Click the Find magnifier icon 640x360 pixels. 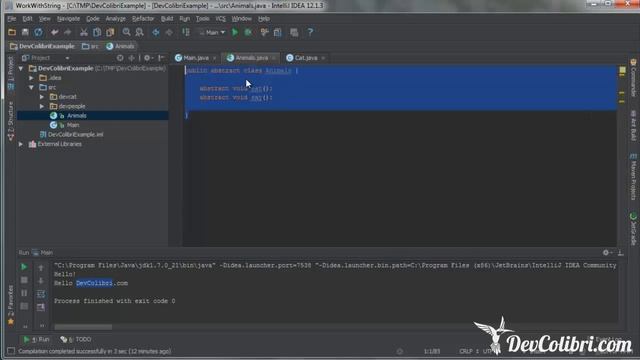point(127,32)
